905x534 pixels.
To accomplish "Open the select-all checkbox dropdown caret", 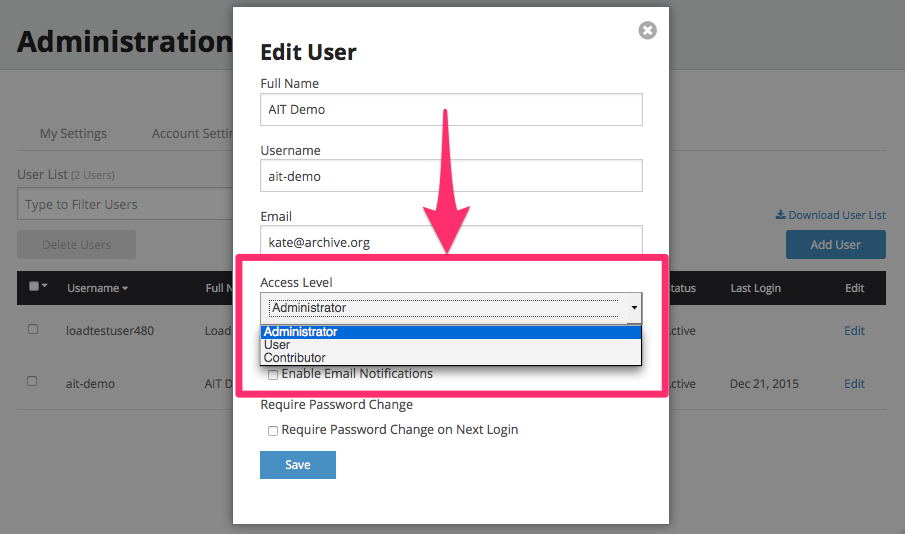I will click(x=45, y=287).
